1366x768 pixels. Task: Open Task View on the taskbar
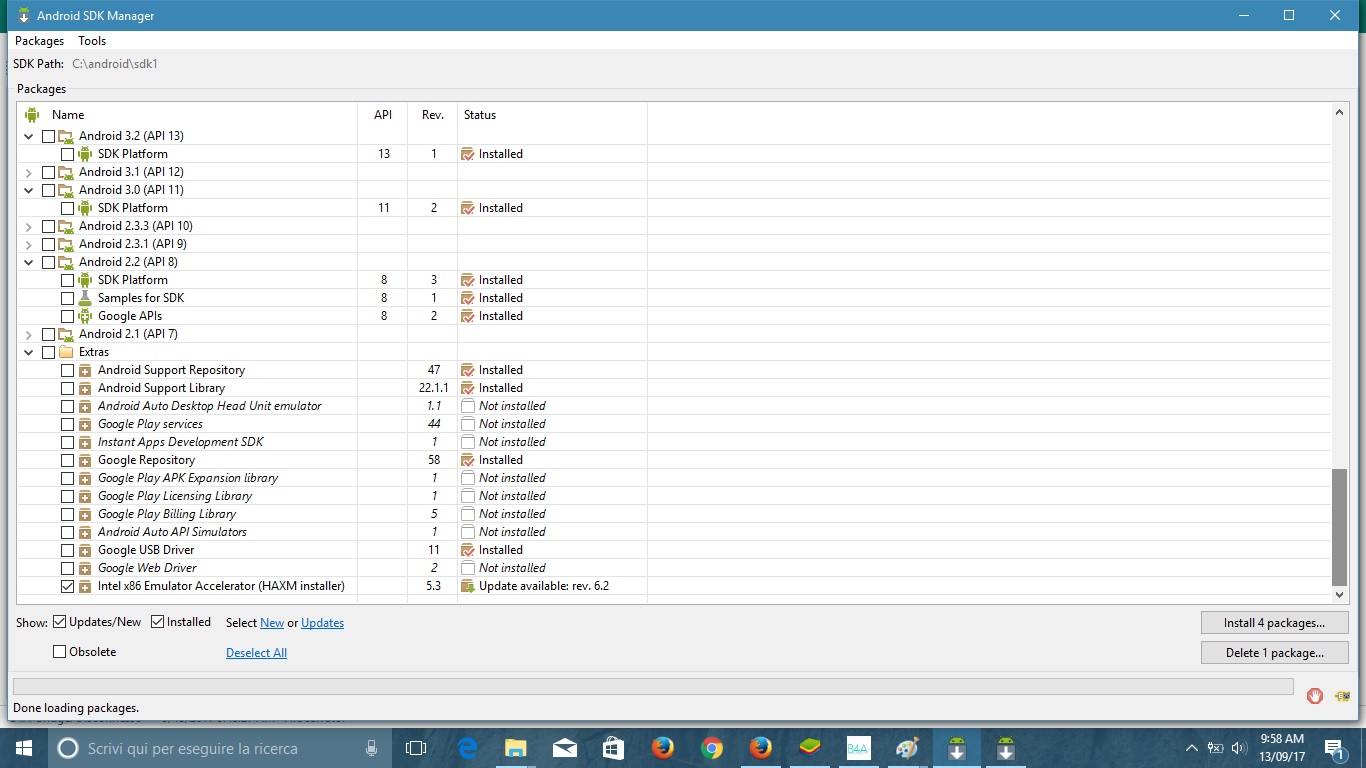pos(416,748)
